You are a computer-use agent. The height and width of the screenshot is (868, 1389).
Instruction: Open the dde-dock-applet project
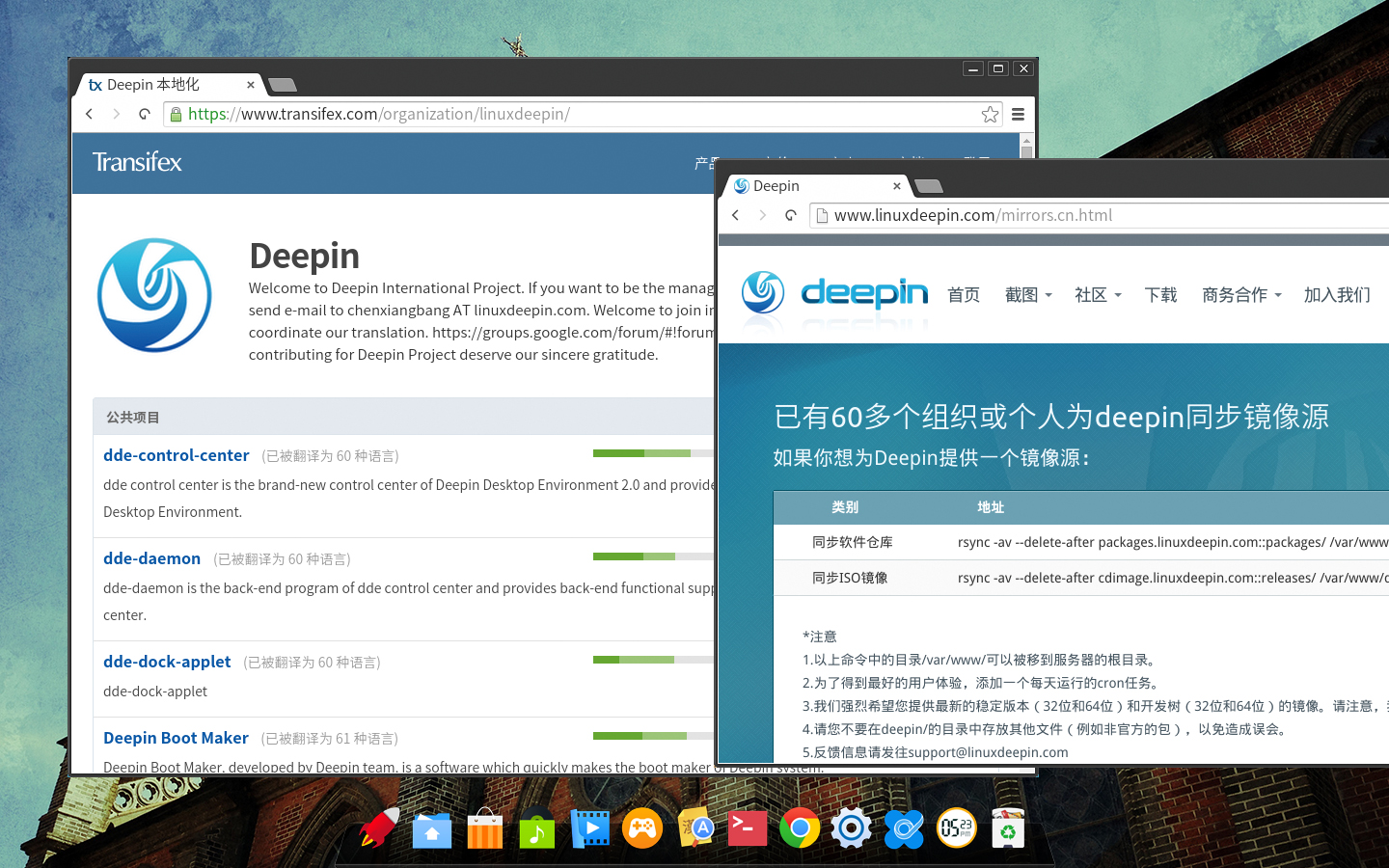coord(167,662)
